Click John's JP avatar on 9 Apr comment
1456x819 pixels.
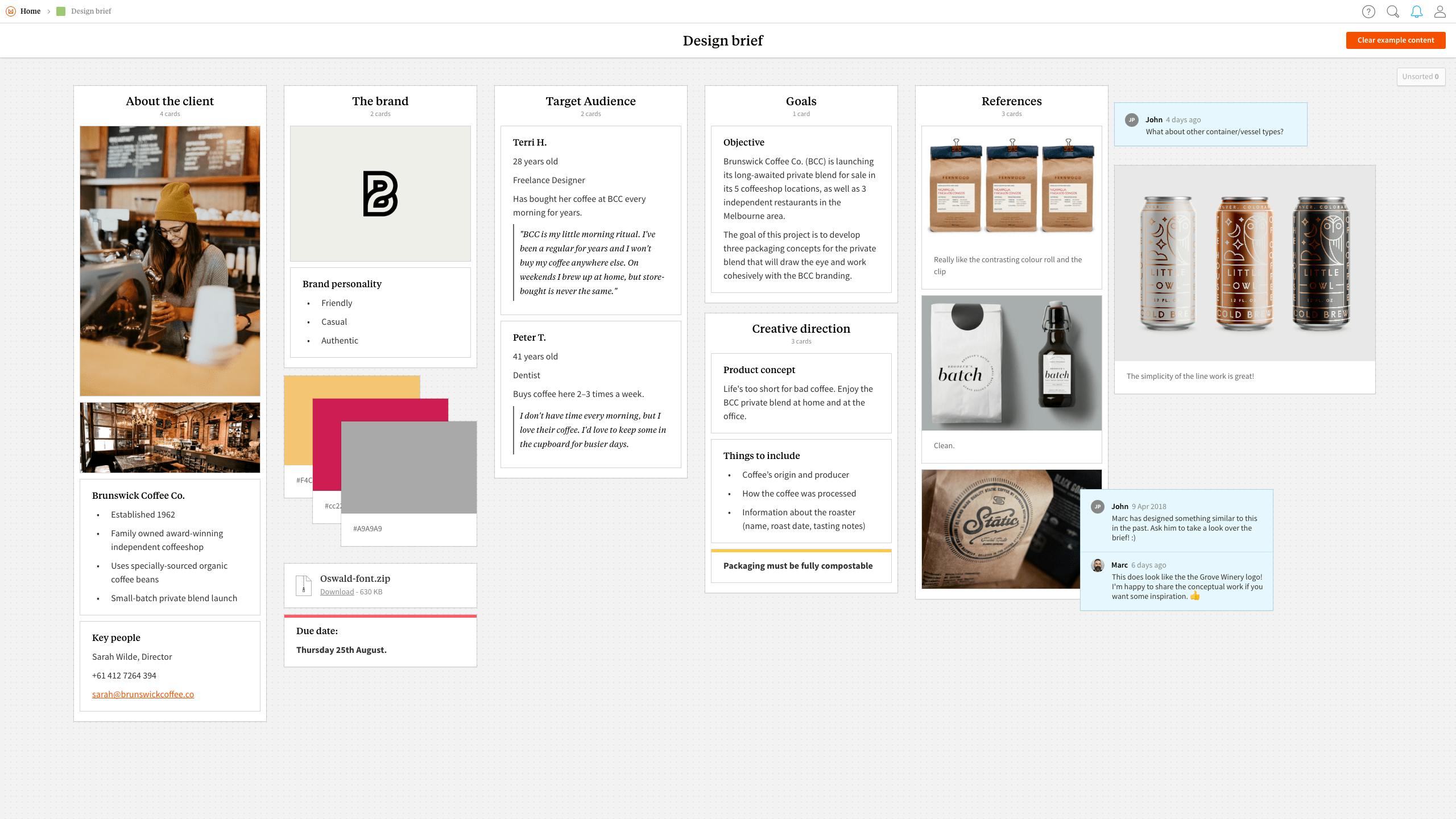coord(1098,506)
